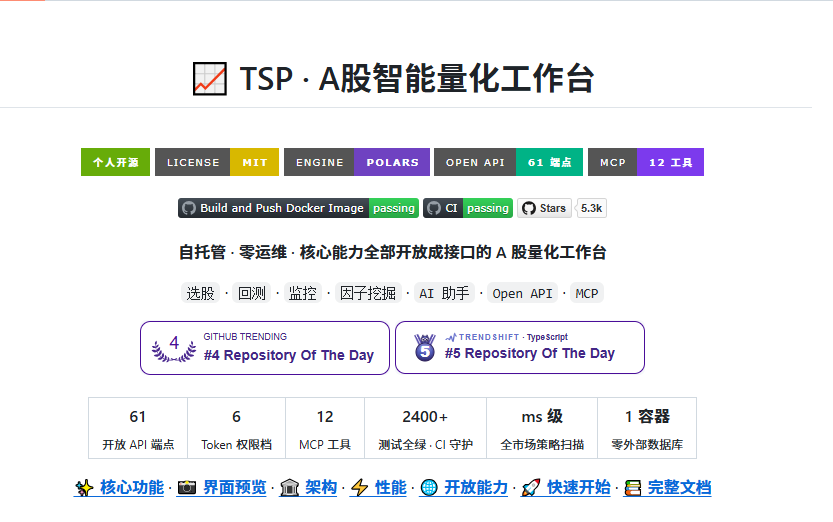Click the 2400+ 测试全绿 table cell
Image resolution: width=833 pixels, height=522 pixels.
pyautogui.click(x=426, y=428)
